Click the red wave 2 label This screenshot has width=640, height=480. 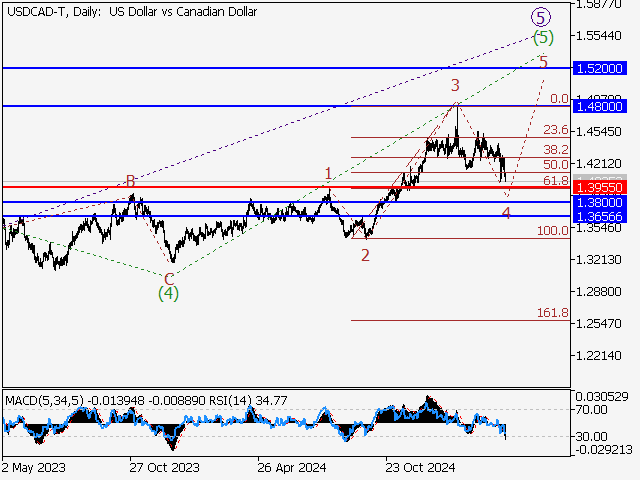point(365,254)
